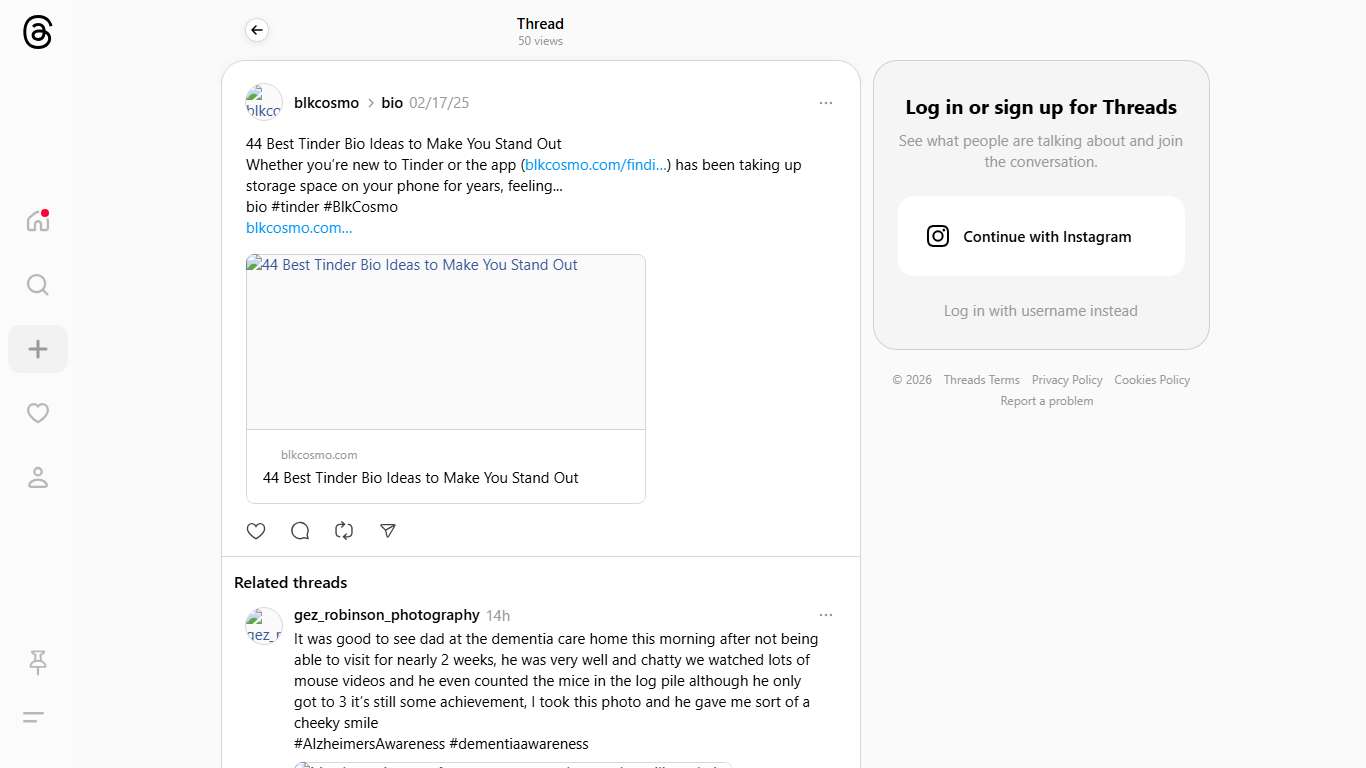Open more options on blkcosmo post
This screenshot has width=1366, height=768.
(825, 103)
